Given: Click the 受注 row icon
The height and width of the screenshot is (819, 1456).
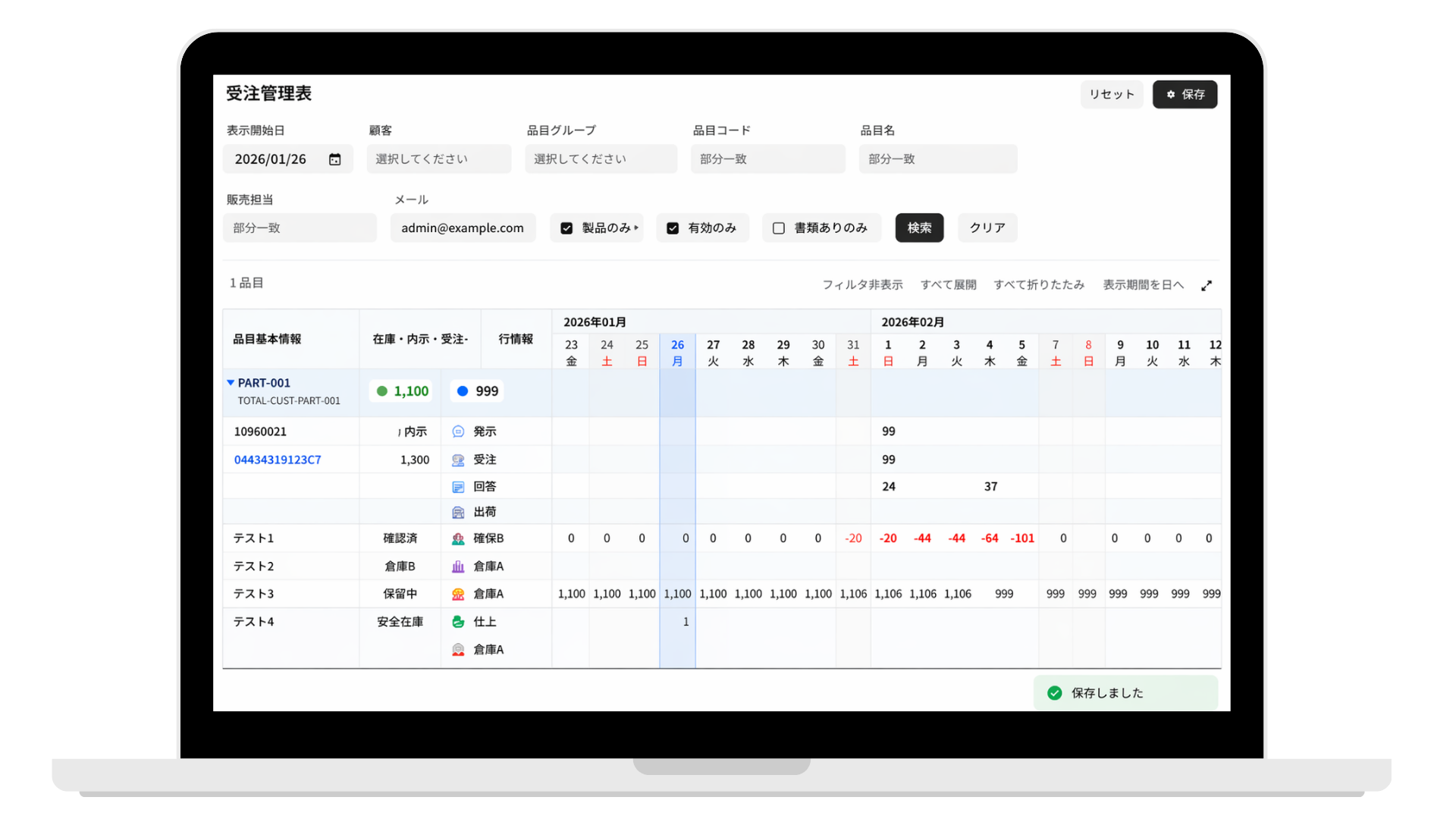Looking at the screenshot, I should pyautogui.click(x=458, y=460).
